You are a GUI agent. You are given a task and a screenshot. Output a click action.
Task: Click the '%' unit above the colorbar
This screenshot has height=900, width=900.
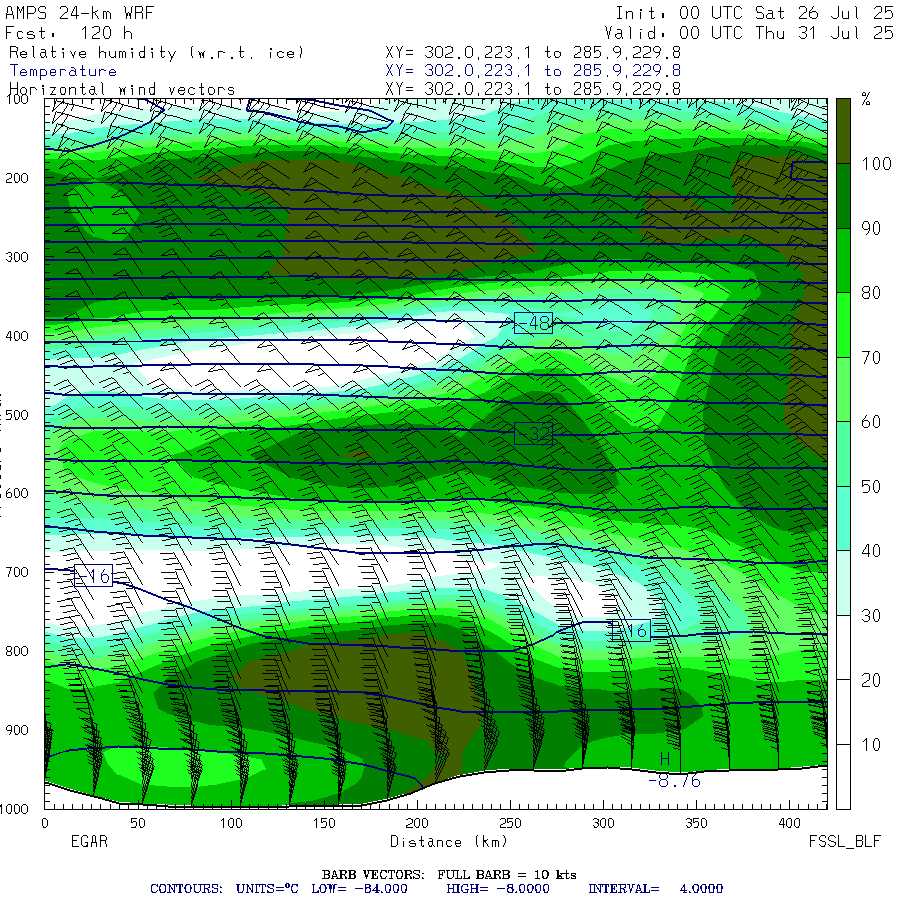pyautogui.click(x=866, y=100)
